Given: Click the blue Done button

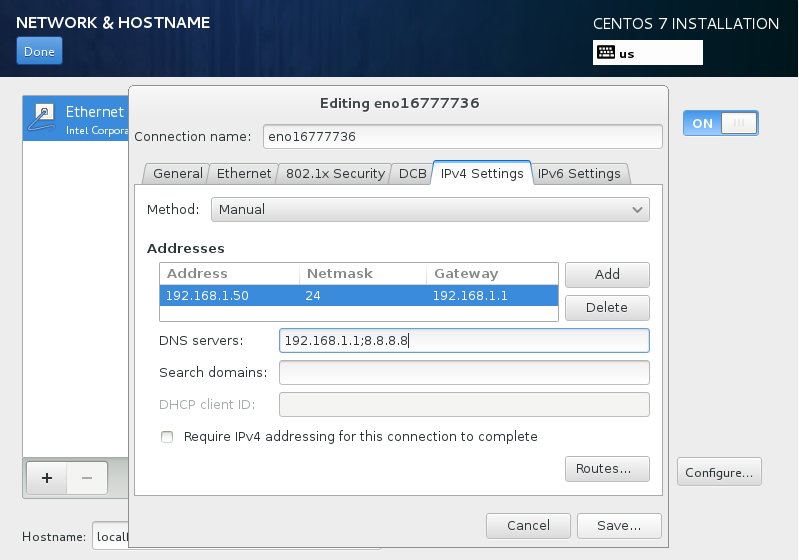Looking at the screenshot, I should 39,52.
